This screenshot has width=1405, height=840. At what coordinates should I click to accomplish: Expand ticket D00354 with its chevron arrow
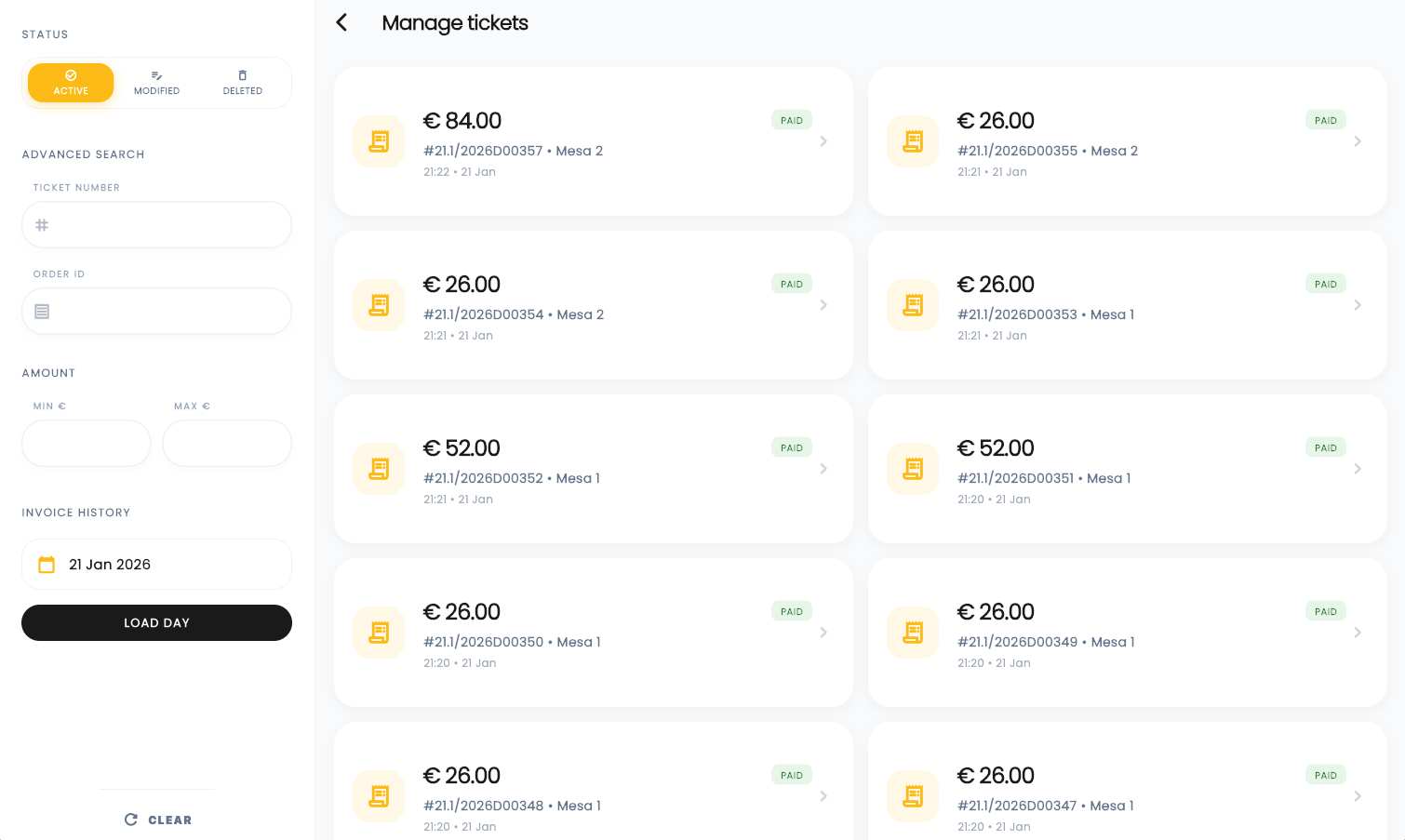click(823, 305)
